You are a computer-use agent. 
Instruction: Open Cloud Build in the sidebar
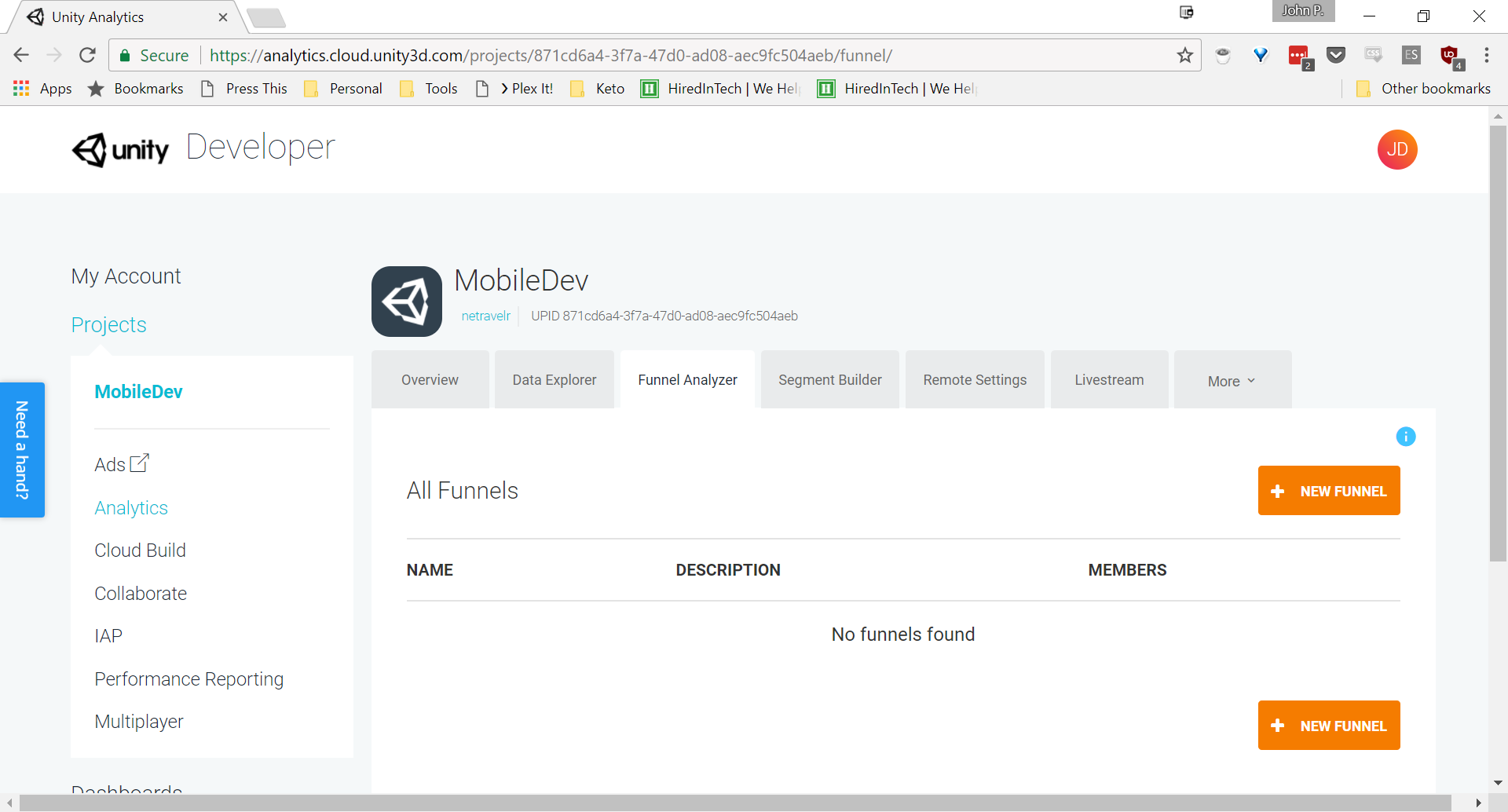click(x=140, y=550)
